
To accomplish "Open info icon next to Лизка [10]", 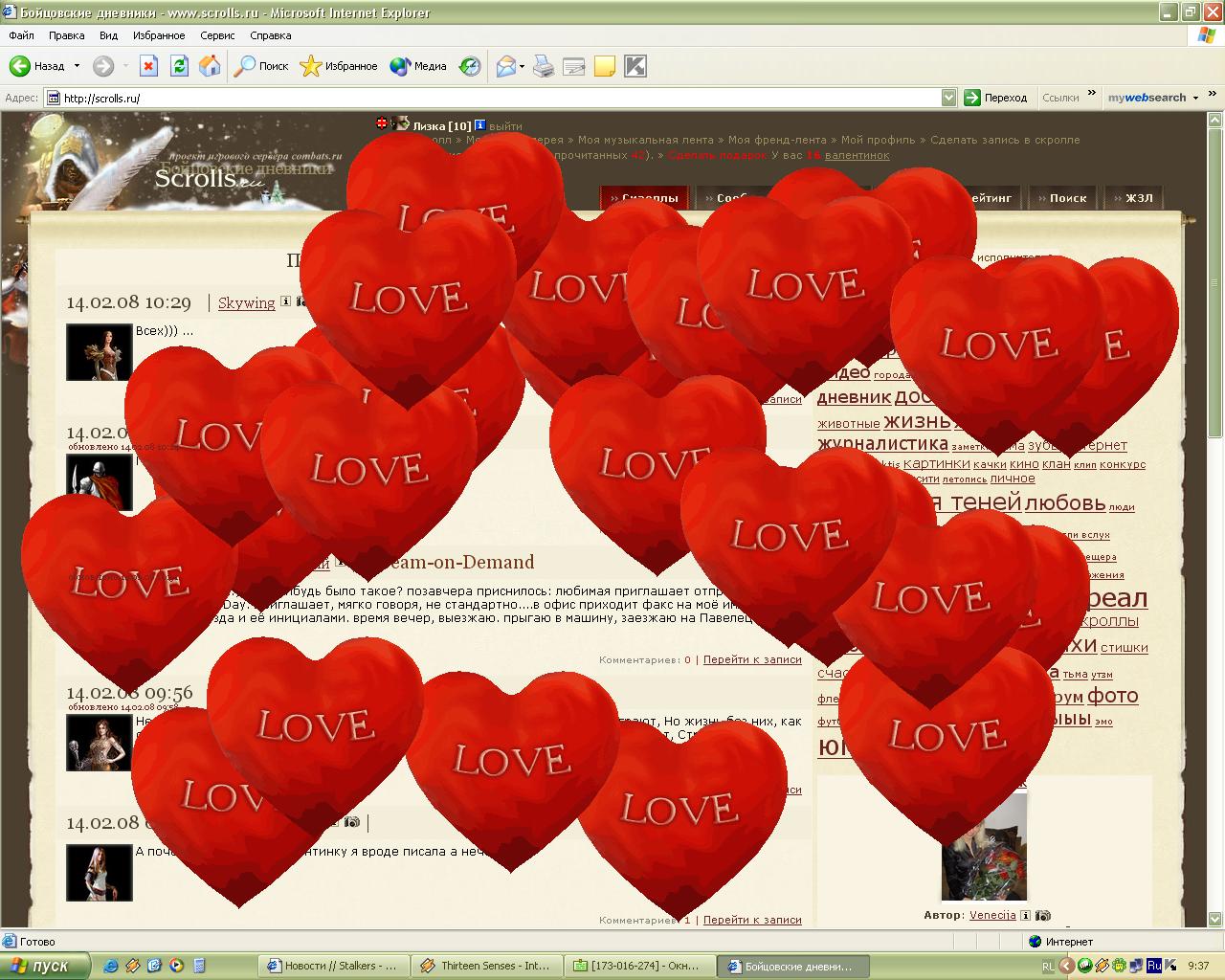I will (480, 125).
